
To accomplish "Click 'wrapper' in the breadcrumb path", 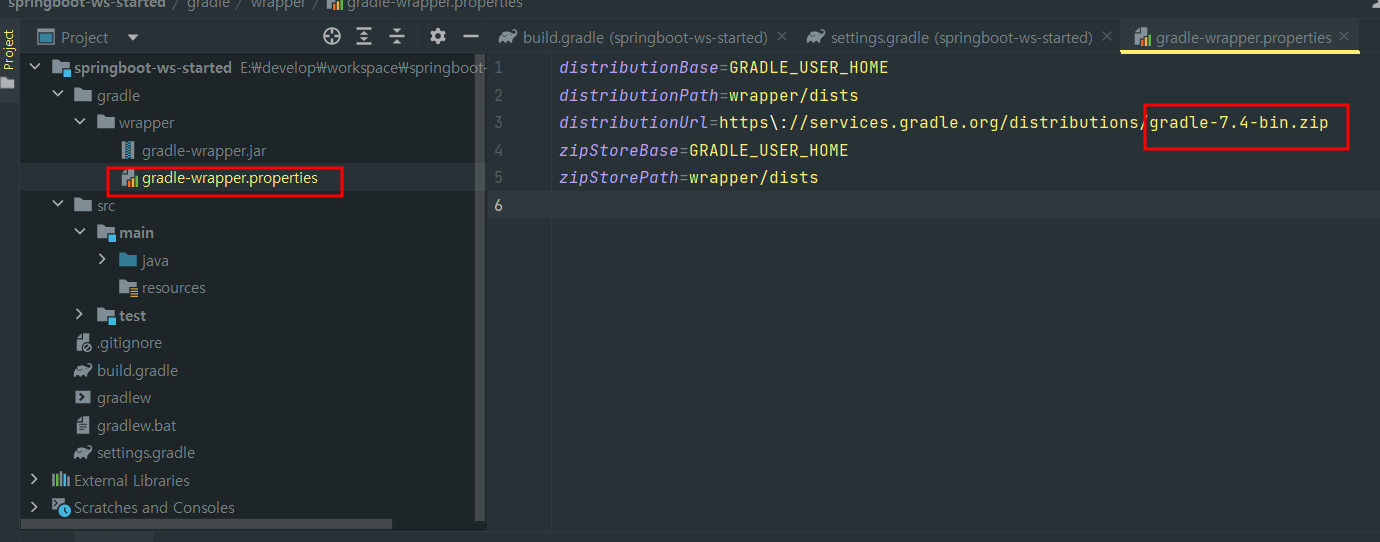I will [279, 4].
